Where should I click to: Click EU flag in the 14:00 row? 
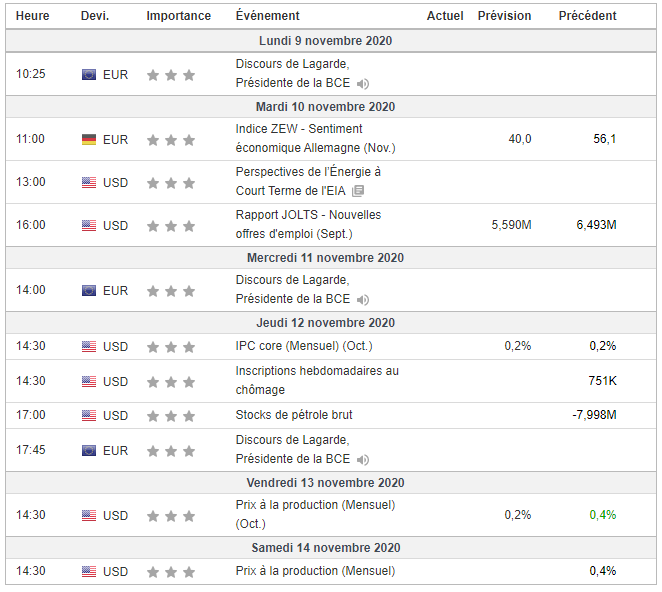(x=89, y=291)
